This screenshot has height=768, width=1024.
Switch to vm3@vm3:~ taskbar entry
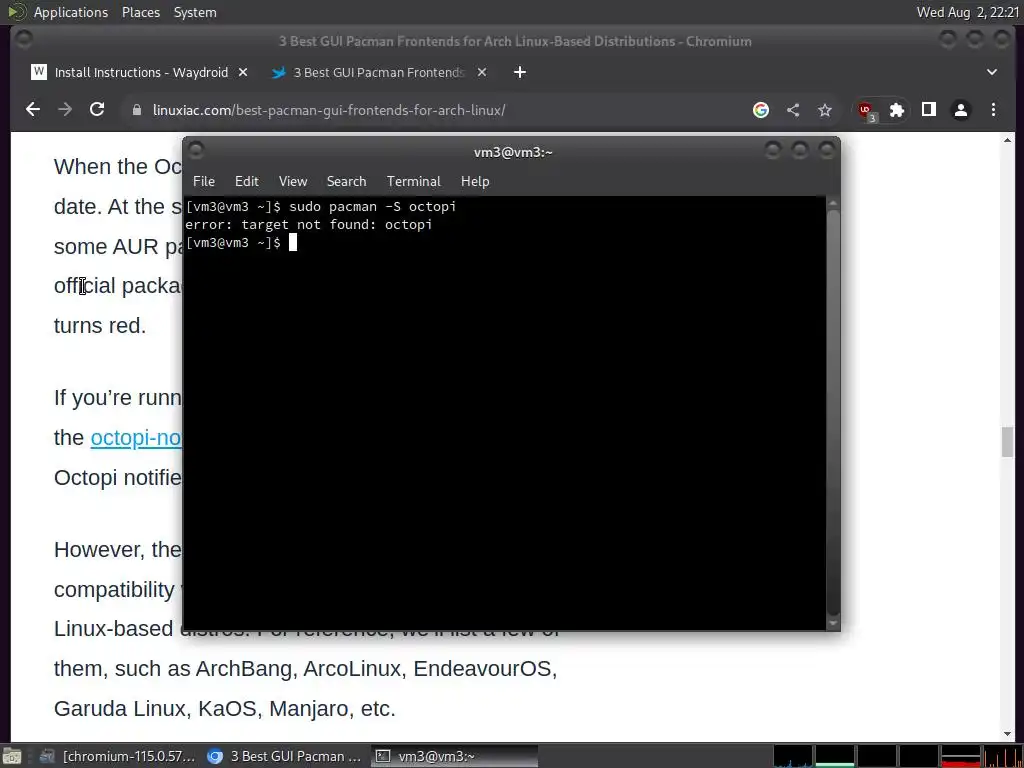455,756
